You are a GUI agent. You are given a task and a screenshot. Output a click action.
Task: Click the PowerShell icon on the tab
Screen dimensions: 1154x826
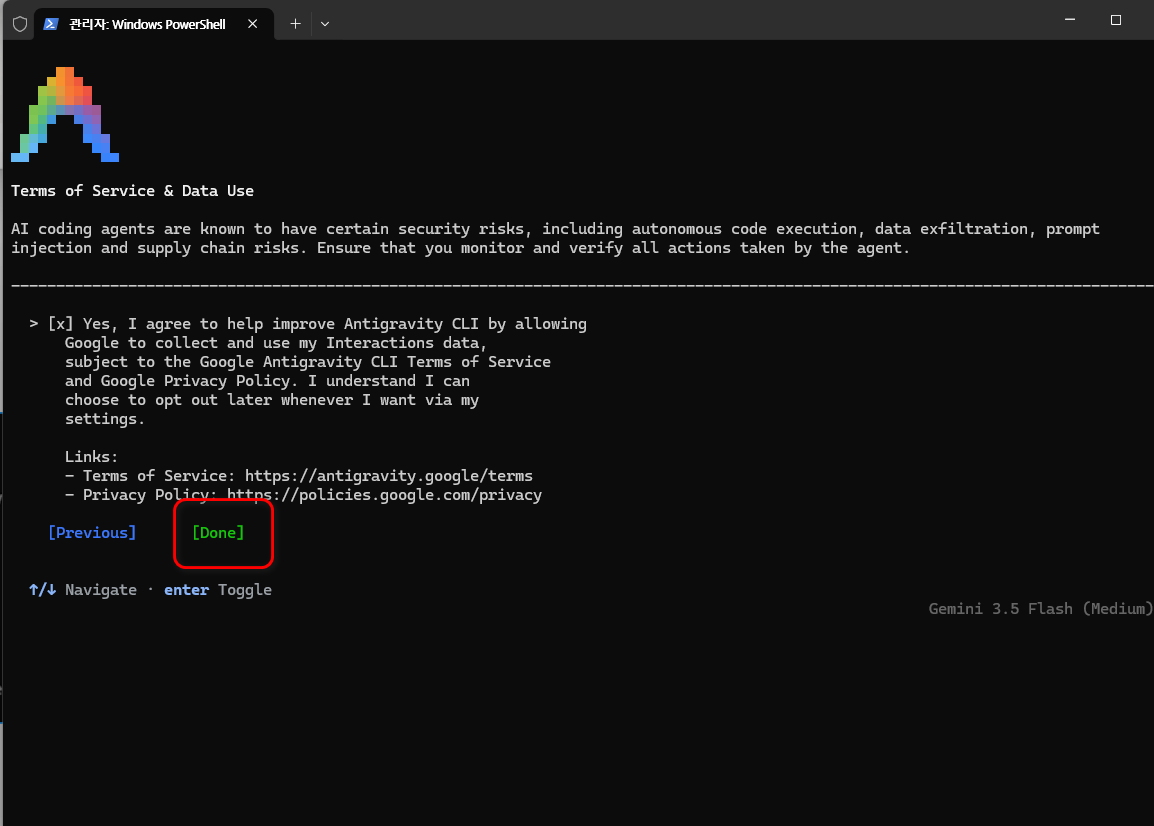pyautogui.click(x=51, y=24)
